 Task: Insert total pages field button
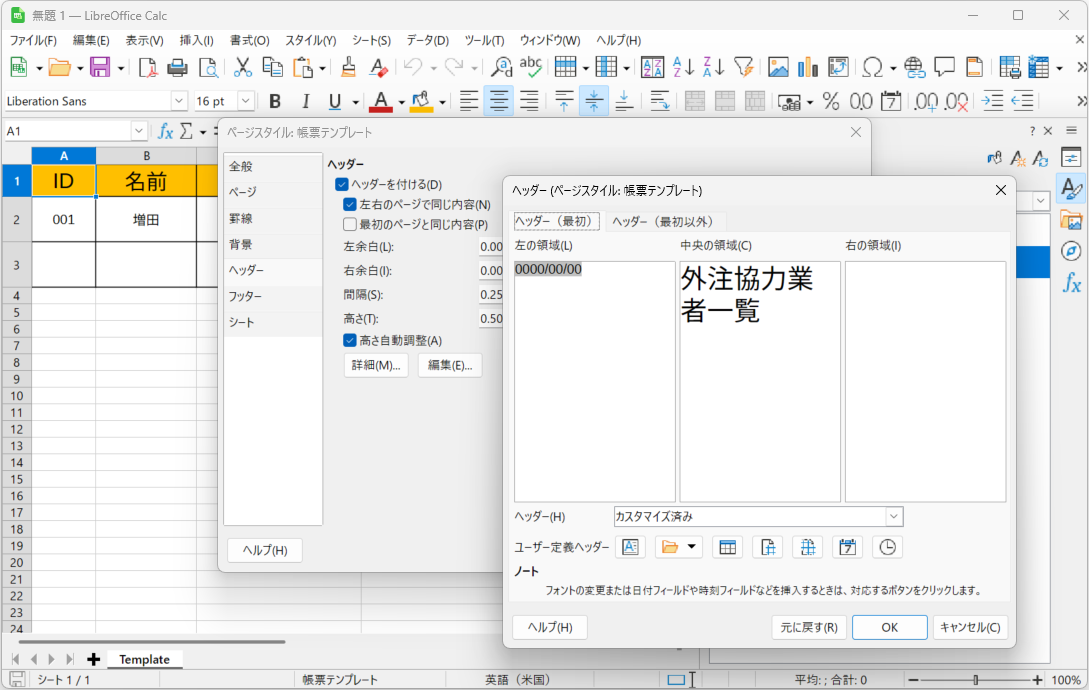point(807,547)
